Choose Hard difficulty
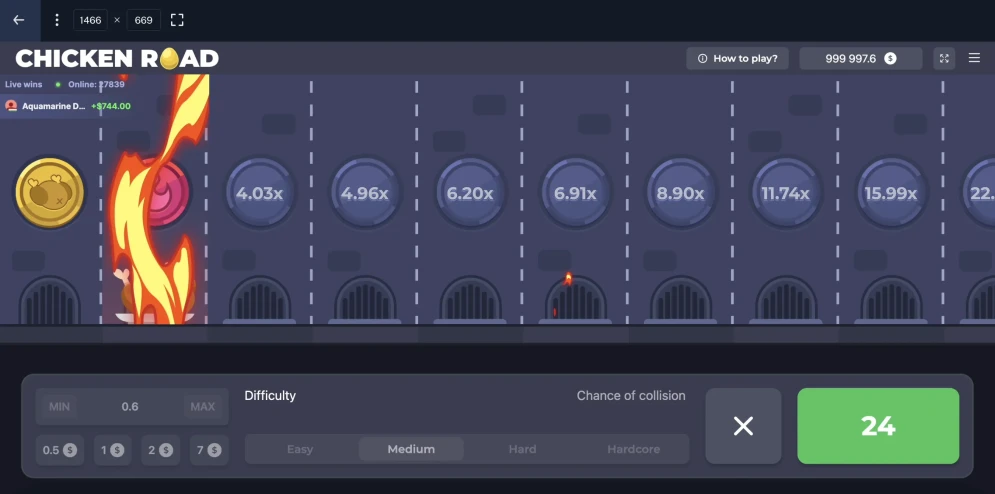995x494 pixels. (x=522, y=449)
